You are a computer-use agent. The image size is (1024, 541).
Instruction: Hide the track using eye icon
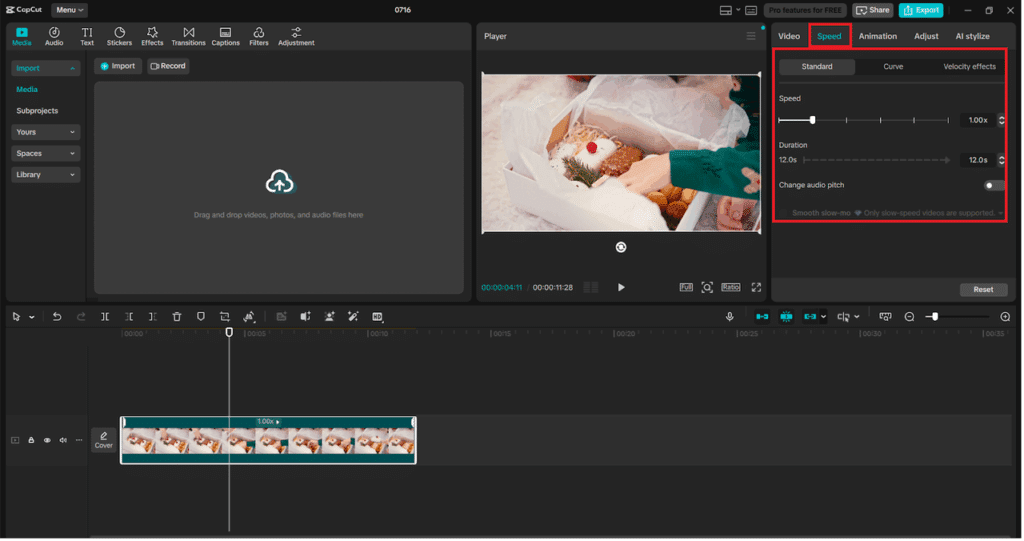pos(47,440)
